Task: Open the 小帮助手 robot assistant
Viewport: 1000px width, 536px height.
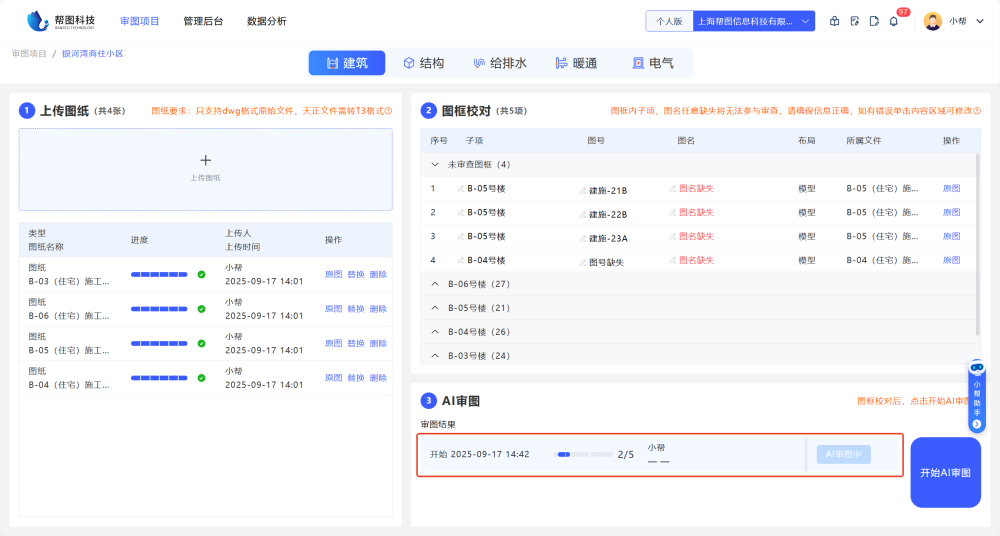Action: tap(977, 395)
